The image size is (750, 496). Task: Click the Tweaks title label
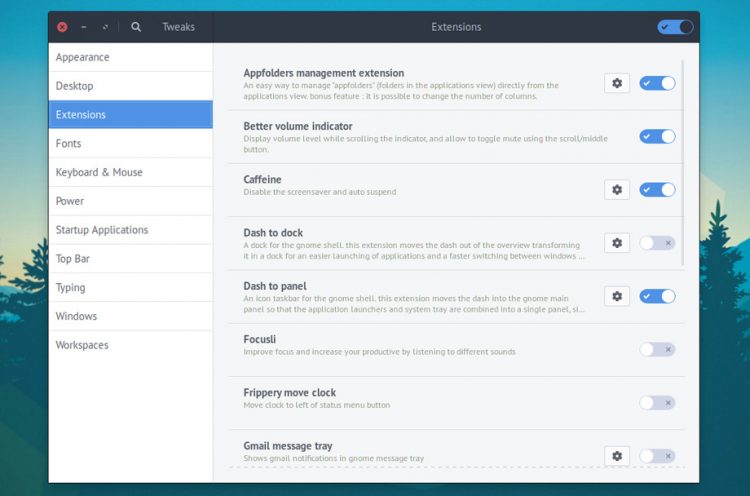178,27
